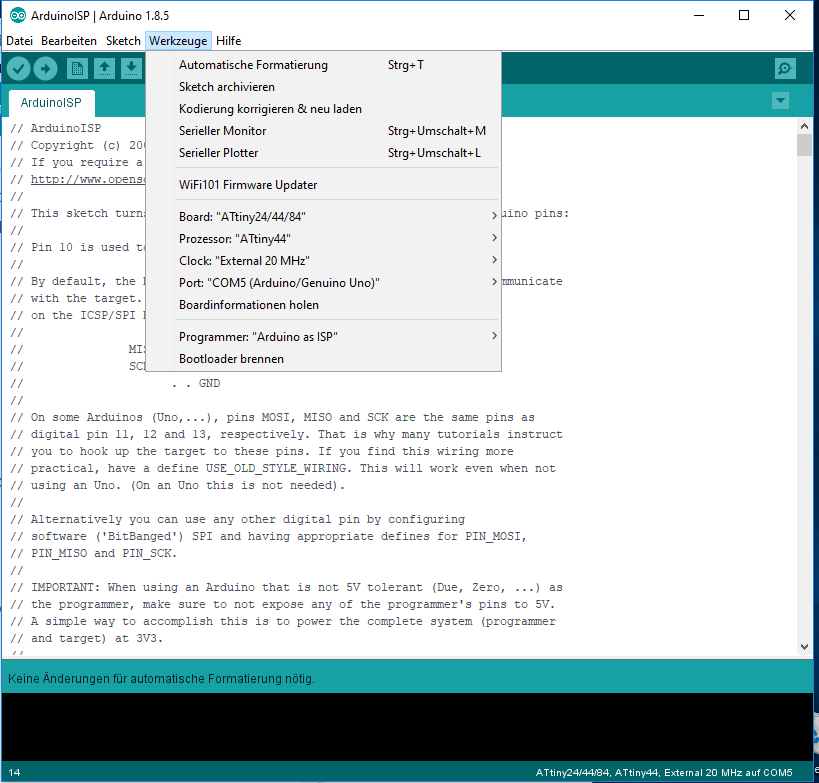Click the vertical scrollbar thumb

(804, 145)
